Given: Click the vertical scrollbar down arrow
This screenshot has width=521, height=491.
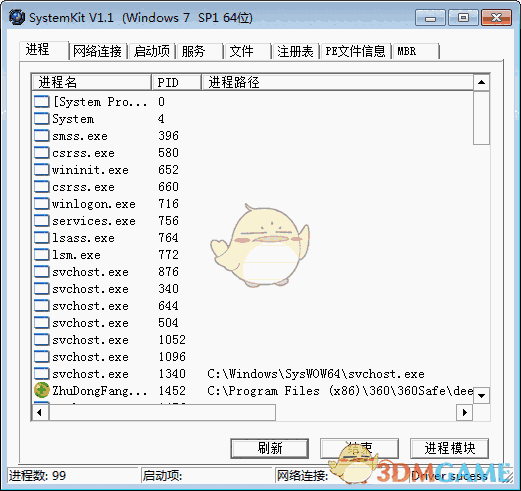Looking at the screenshot, I should (x=481, y=396).
